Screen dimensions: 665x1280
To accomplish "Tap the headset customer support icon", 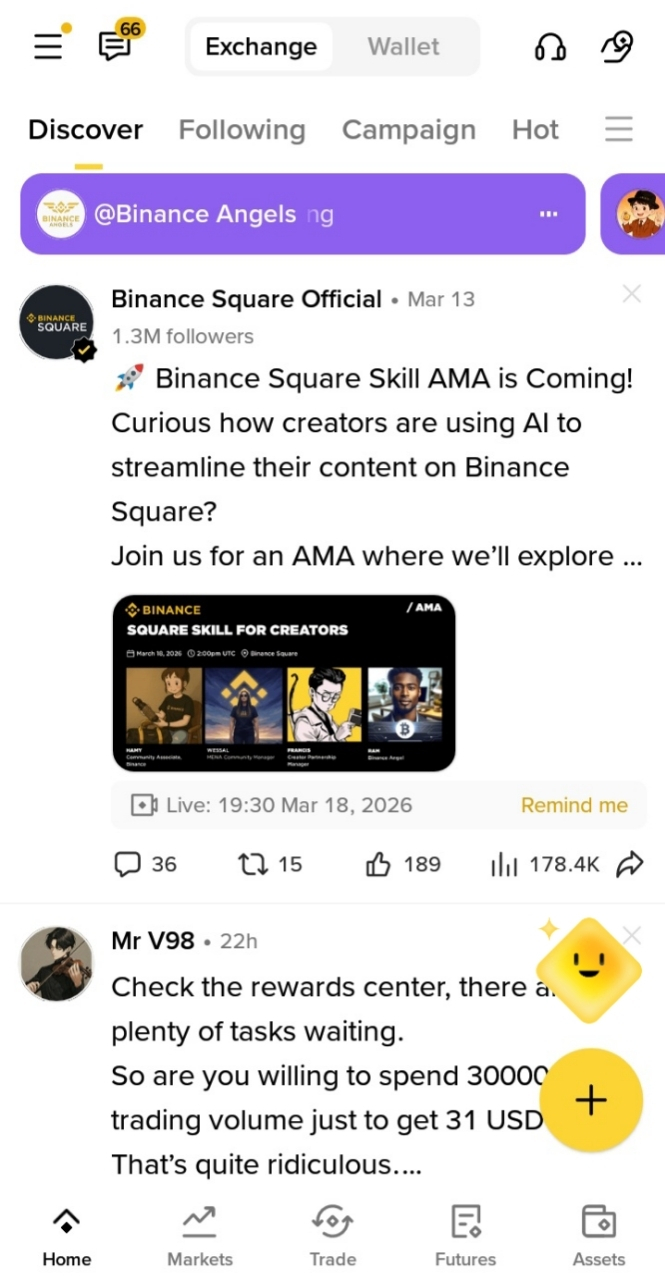I will pyautogui.click(x=550, y=47).
